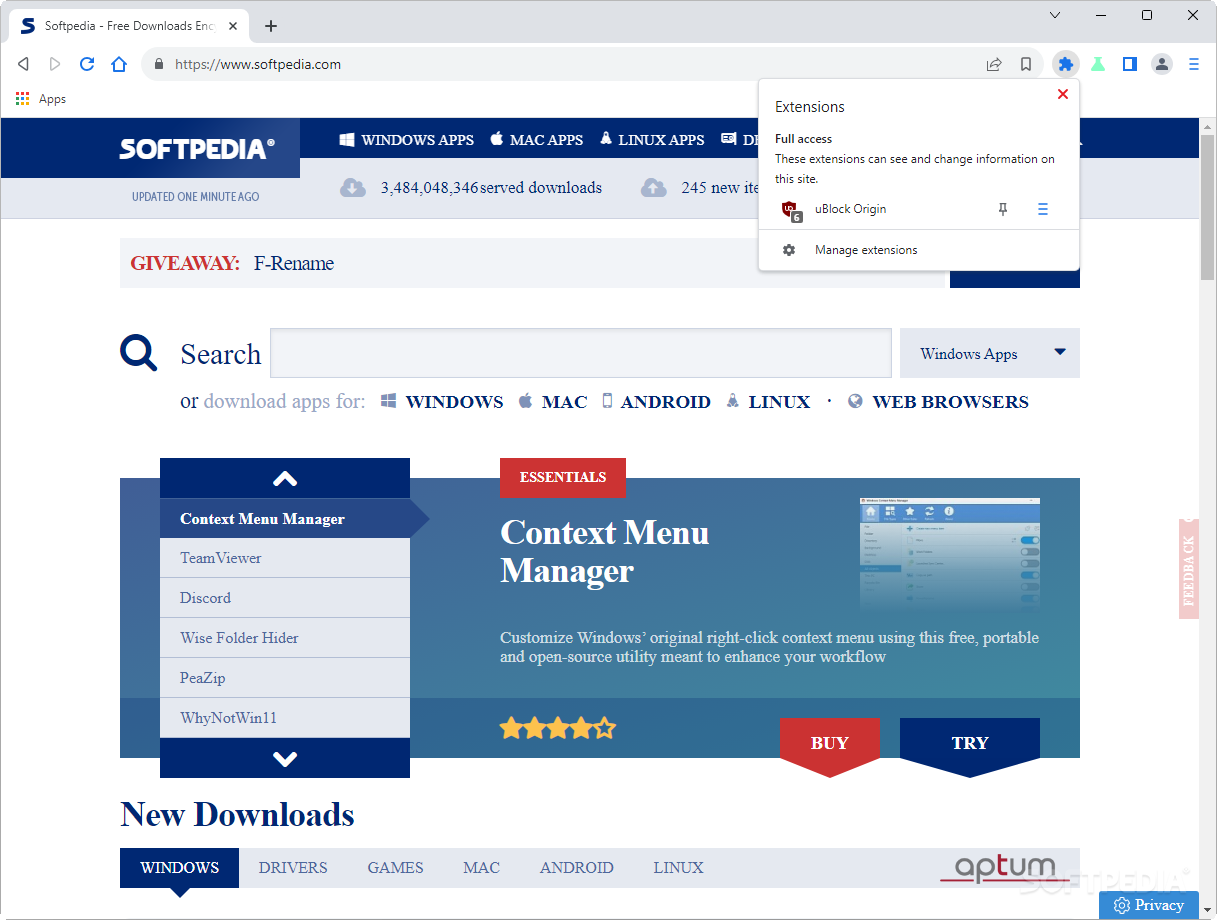The height and width of the screenshot is (920, 1217).
Task: Close the Extensions popup with red X
Action: coord(1063,94)
